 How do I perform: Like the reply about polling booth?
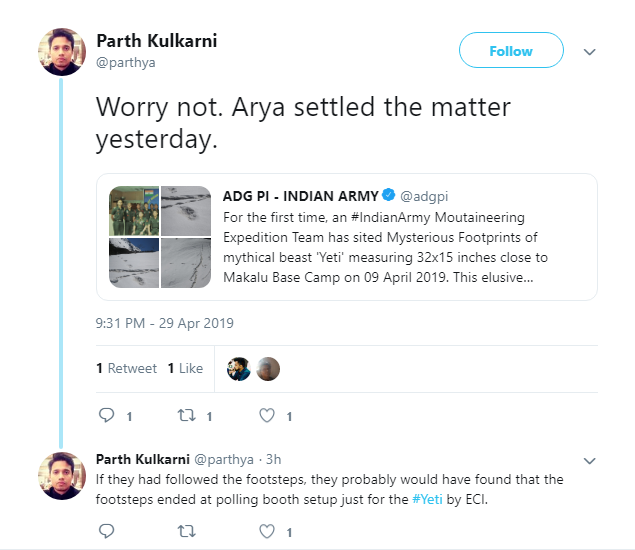(x=267, y=531)
